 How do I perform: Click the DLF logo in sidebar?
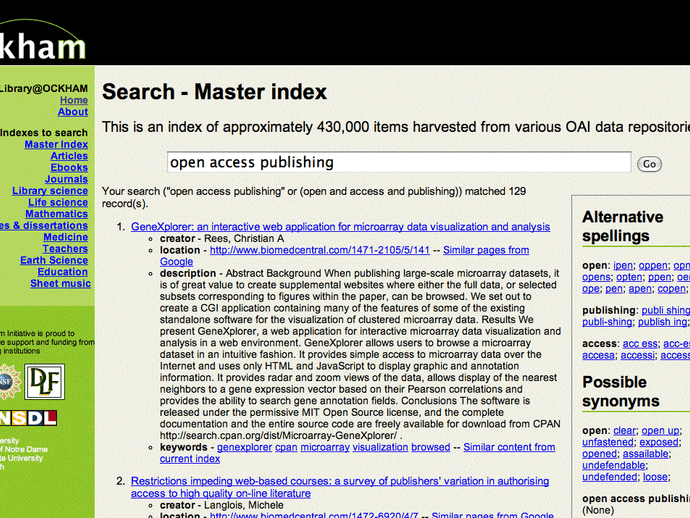pos(44,382)
